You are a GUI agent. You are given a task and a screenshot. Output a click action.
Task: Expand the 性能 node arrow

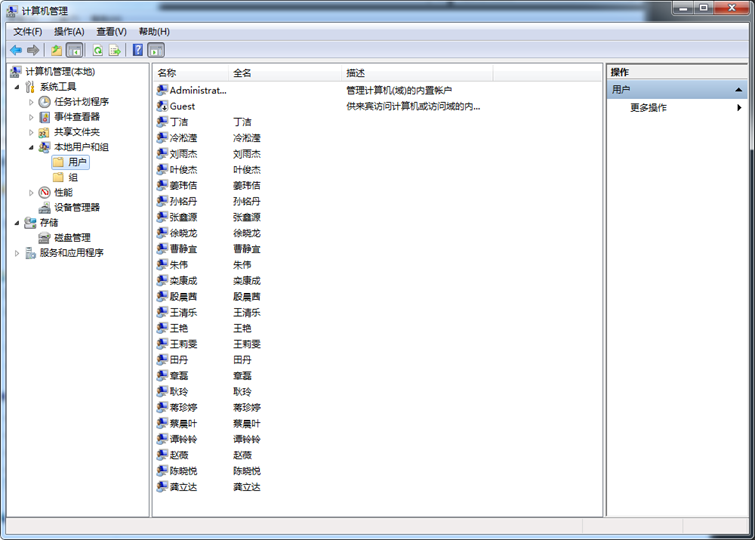[x=31, y=193]
